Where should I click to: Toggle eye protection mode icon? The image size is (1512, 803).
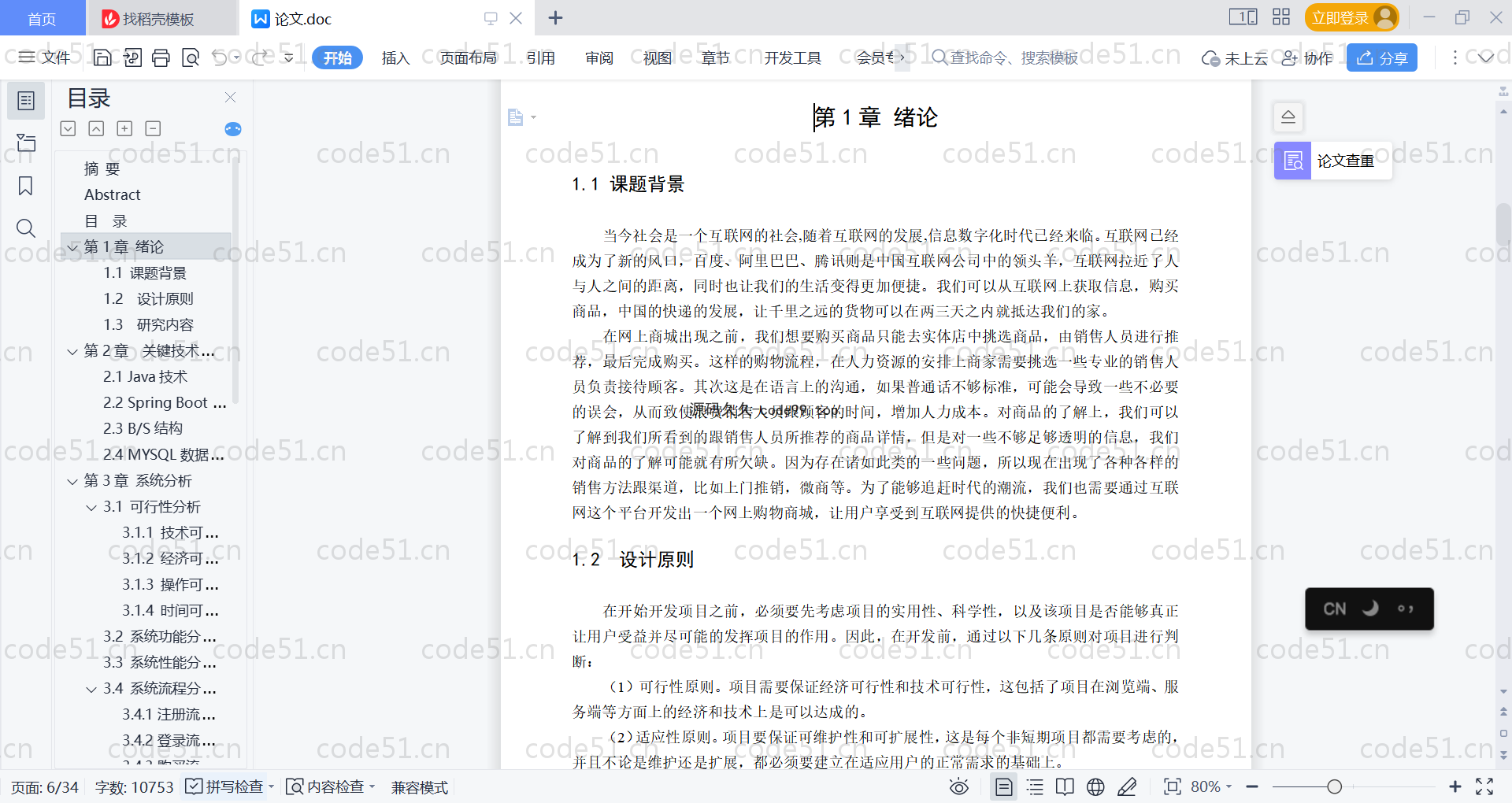pyautogui.click(x=958, y=786)
